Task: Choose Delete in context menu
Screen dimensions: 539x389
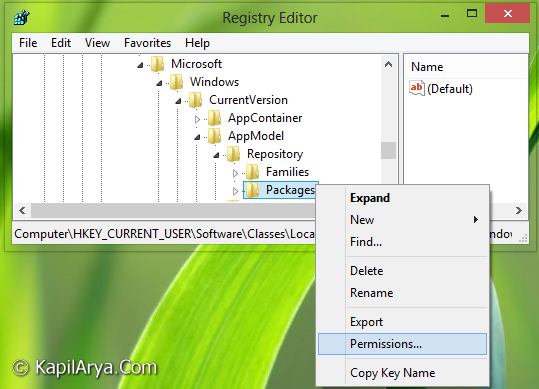Action: pos(403,271)
